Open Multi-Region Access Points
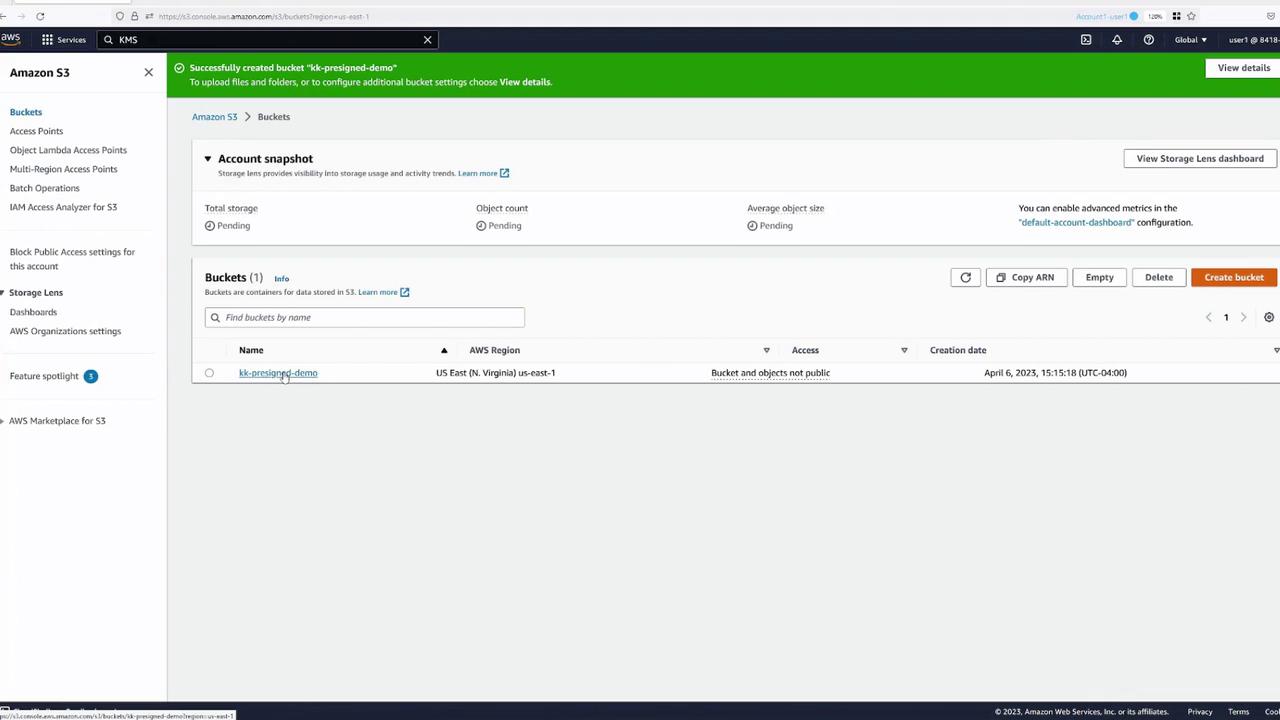This screenshot has height=720, width=1280. tap(63, 169)
